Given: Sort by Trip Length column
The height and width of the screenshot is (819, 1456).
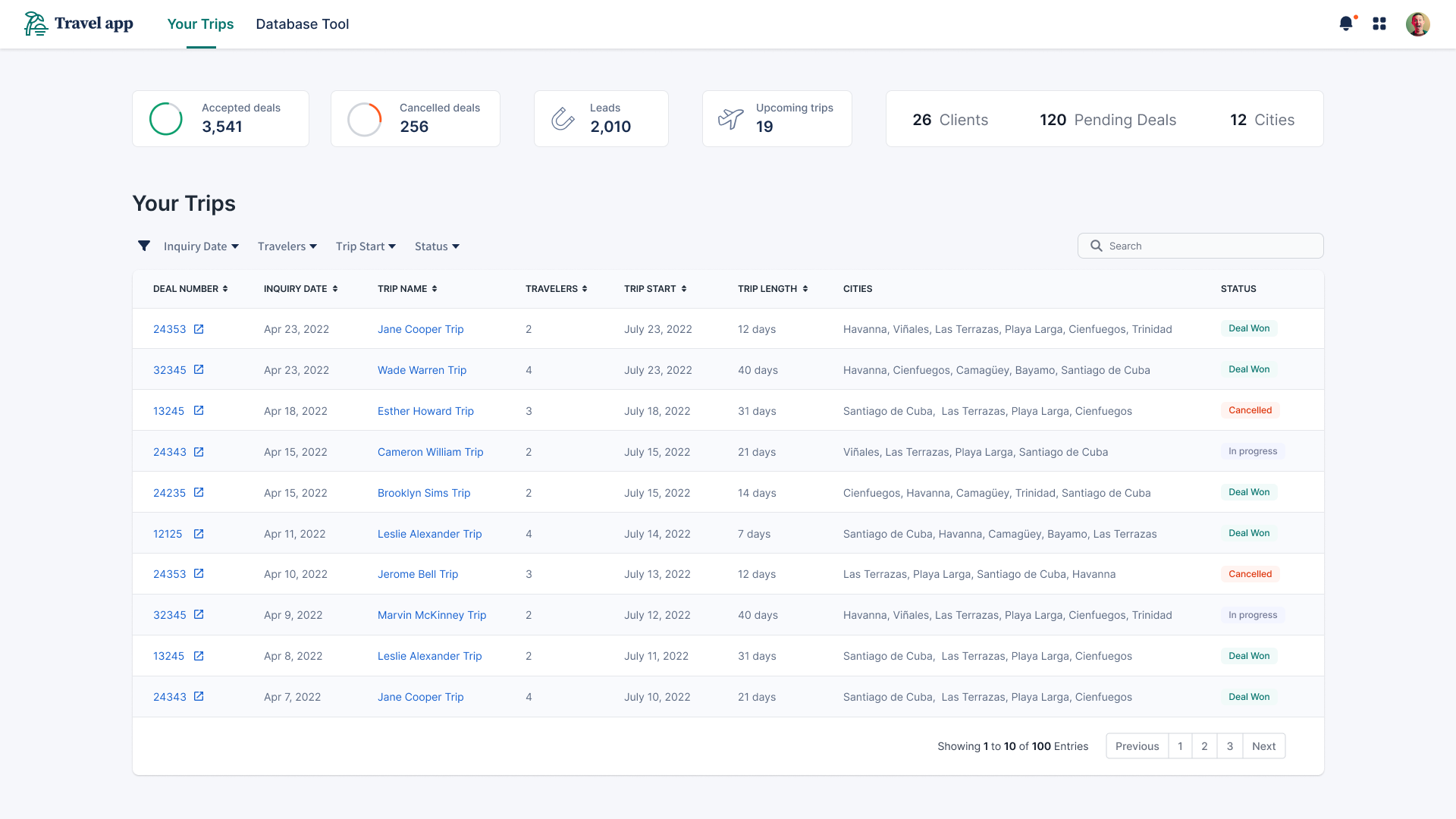Looking at the screenshot, I should point(773,289).
